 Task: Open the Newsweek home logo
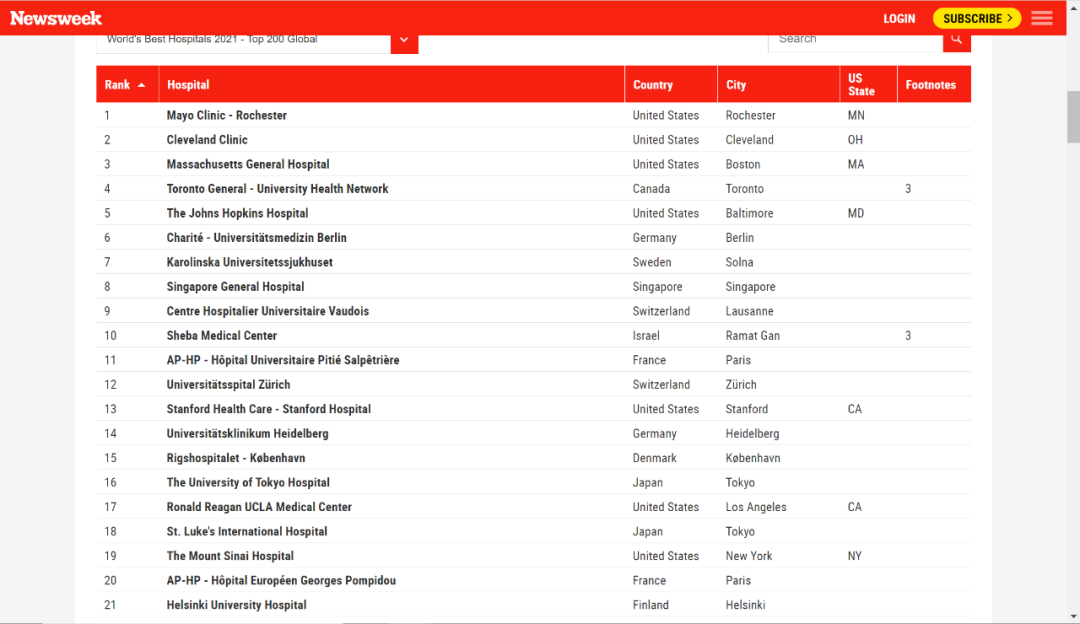(56, 18)
